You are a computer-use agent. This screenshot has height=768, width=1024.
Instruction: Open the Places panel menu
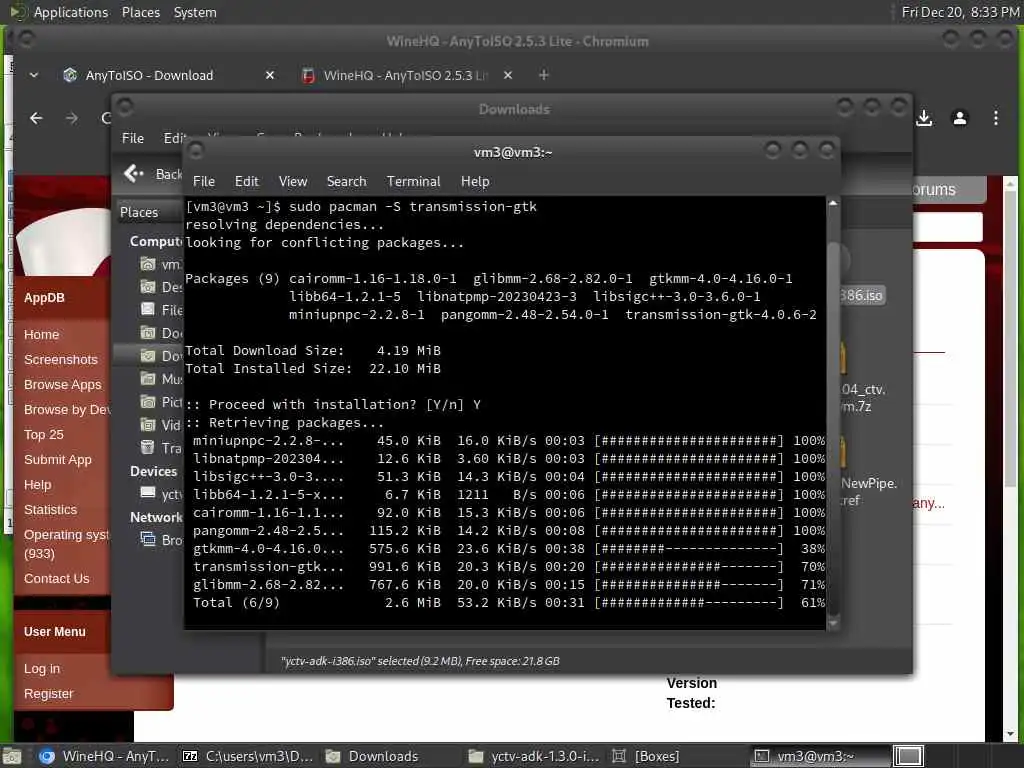coord(141,12)
